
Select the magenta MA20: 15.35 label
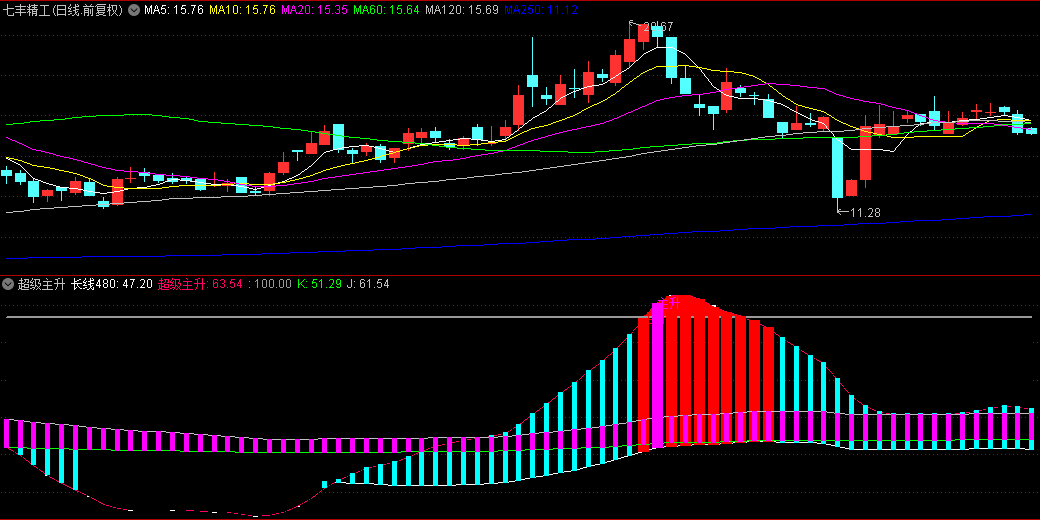click(x=314, y=11)
